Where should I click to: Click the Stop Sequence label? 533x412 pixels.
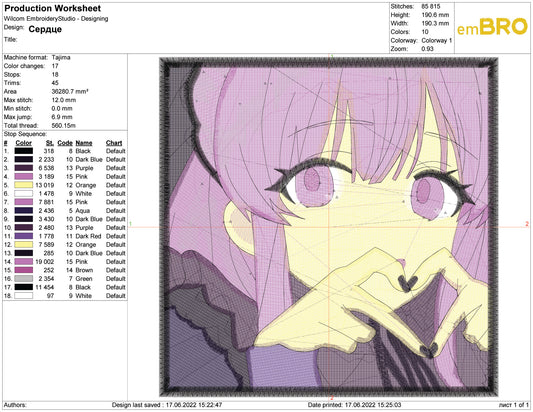[25, 134]
